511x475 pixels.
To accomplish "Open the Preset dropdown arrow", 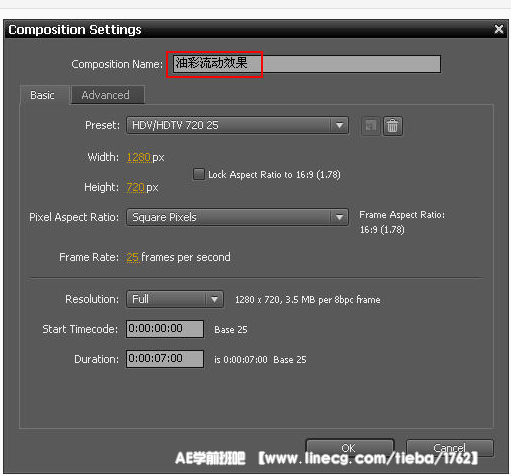I will [x=339, y=125].
